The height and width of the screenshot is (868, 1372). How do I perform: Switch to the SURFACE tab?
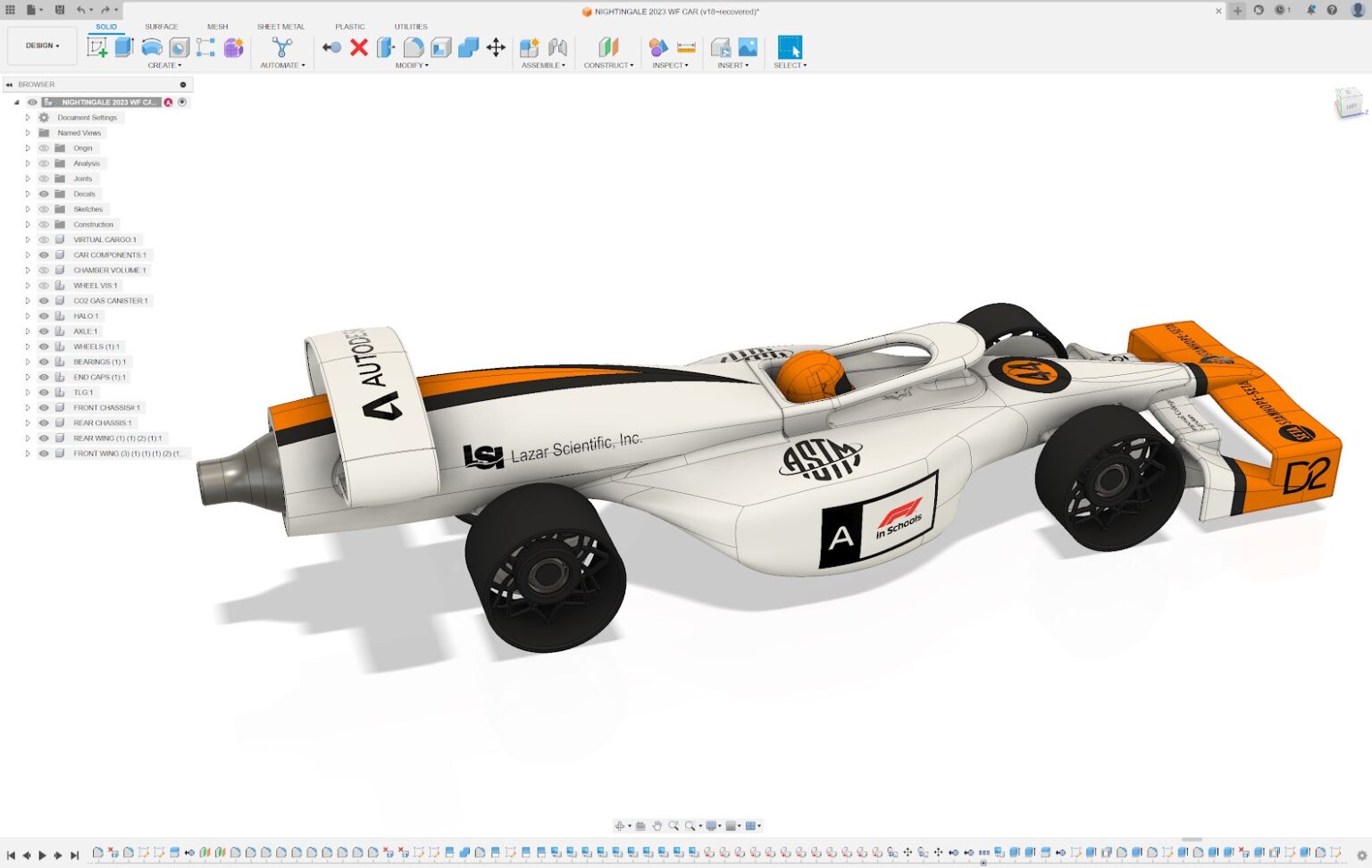[161, 27]
